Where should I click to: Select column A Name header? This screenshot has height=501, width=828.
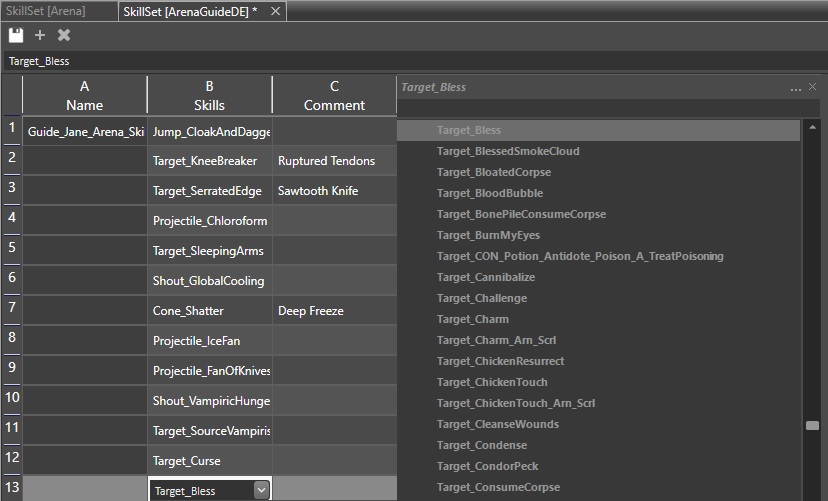pos(84,95)
